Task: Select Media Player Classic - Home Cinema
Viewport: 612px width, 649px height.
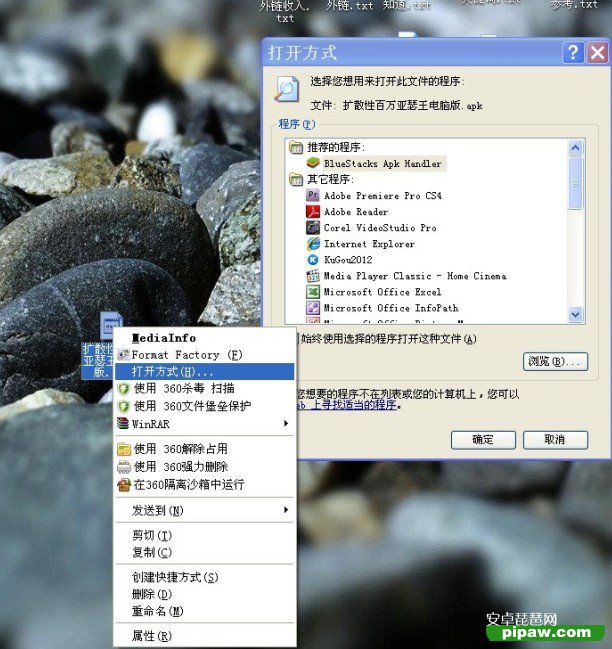Action: point(414,276)
